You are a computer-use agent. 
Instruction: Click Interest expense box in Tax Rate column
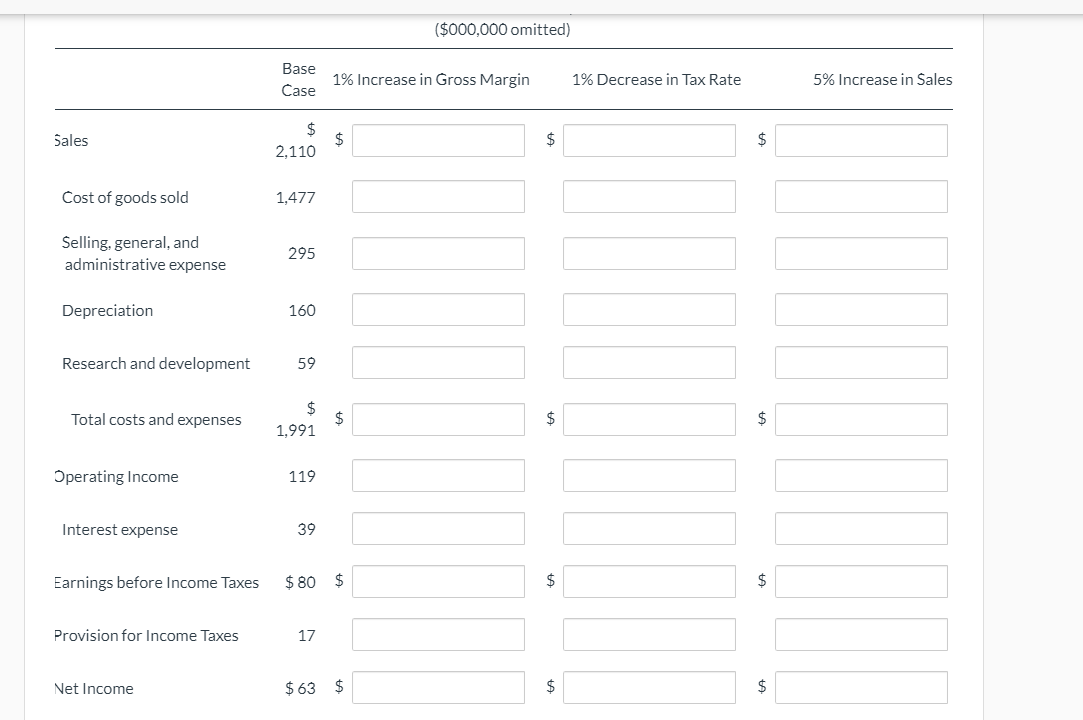click(x=649, y=529)
